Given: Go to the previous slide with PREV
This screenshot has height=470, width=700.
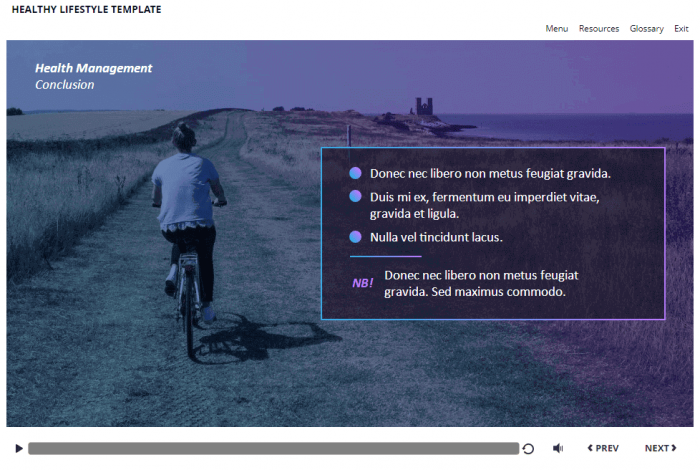Looking at the screenshot, I should (x=603, y=449).
